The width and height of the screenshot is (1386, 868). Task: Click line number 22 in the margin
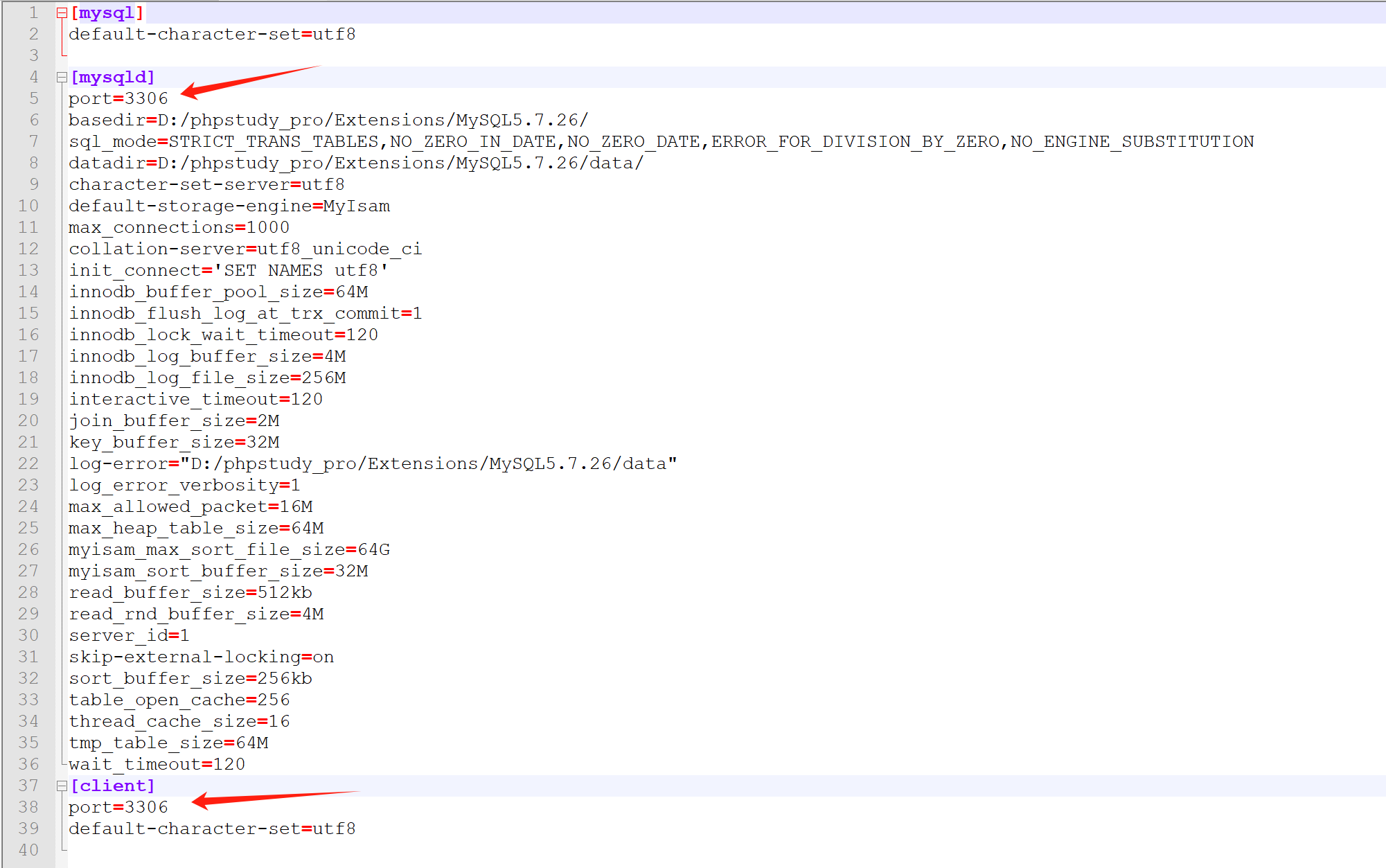(x=28, y=463)
